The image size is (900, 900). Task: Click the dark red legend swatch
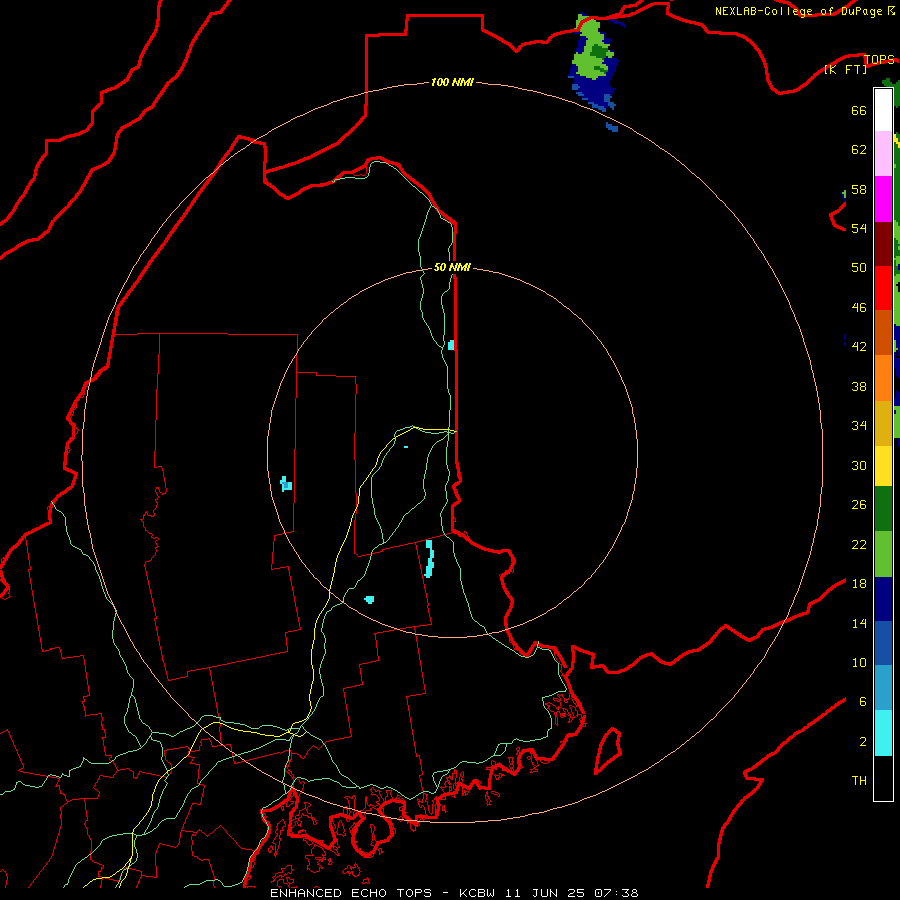[x=883, y=243]
